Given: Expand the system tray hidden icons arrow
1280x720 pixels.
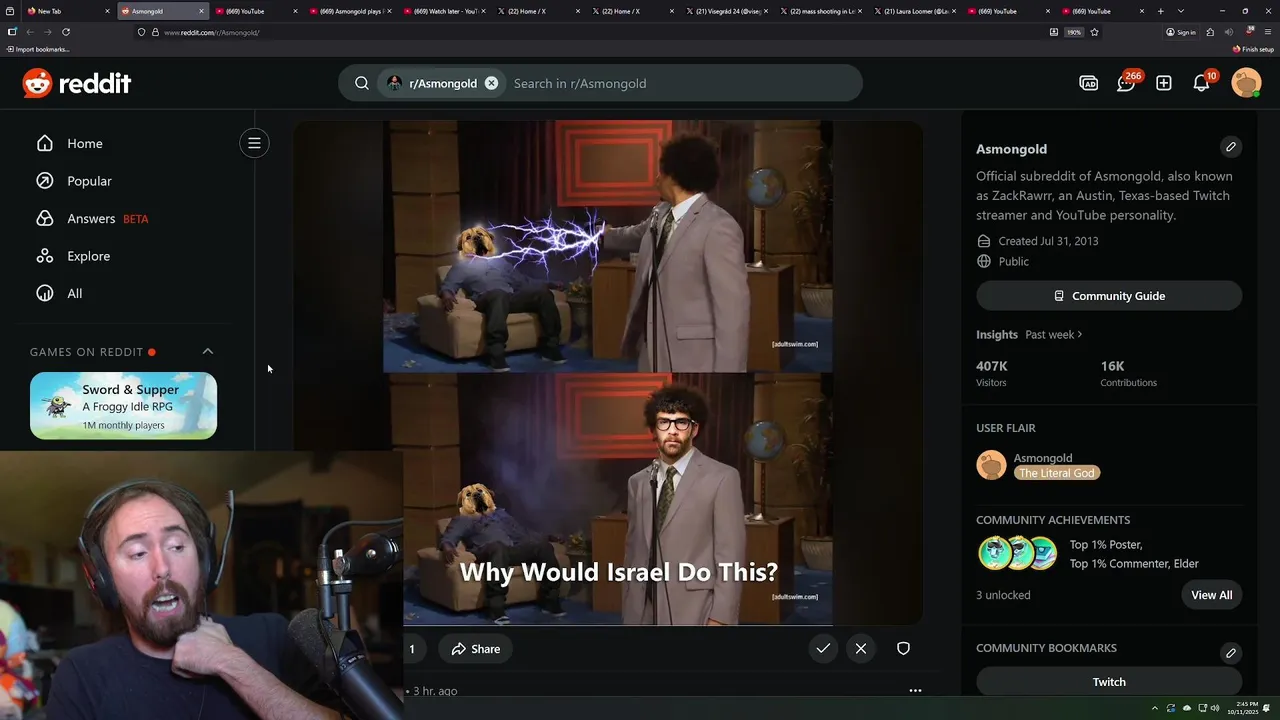Looking at the screenshot, I should click(x=1154, y=708).
